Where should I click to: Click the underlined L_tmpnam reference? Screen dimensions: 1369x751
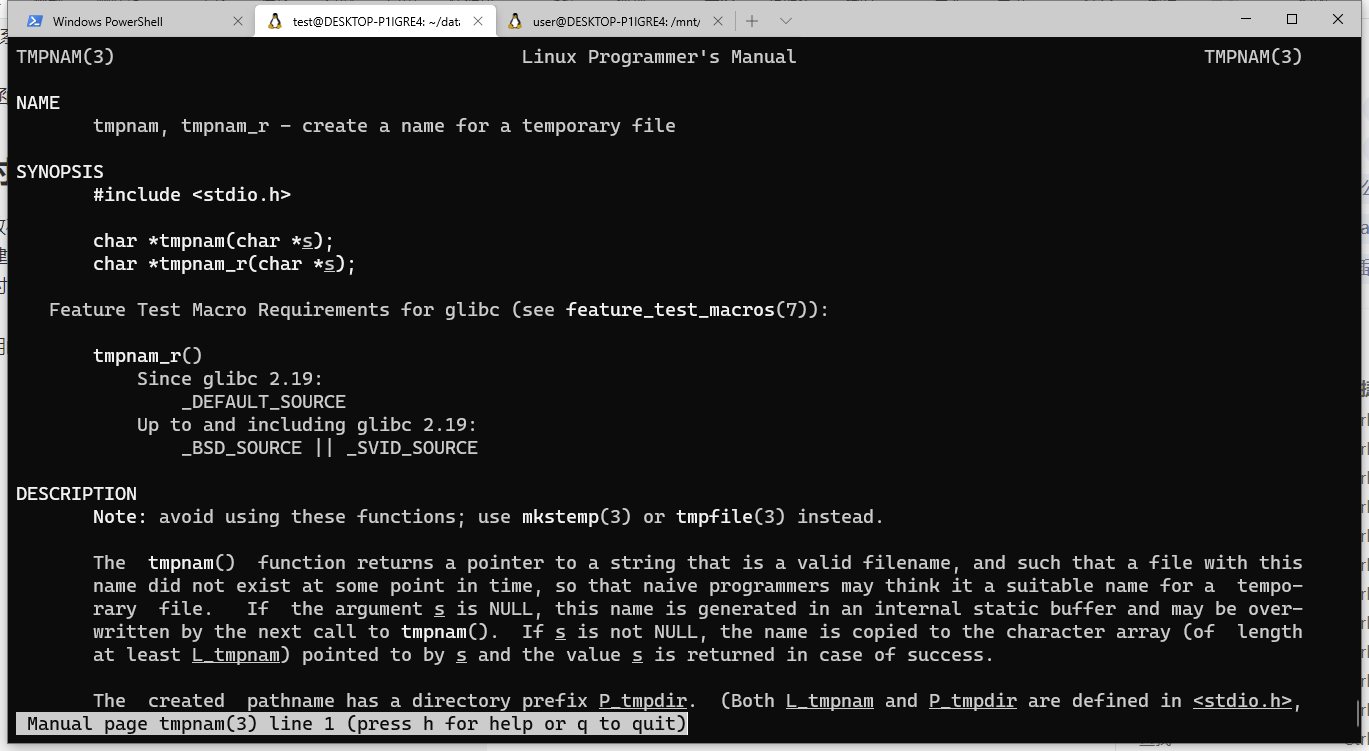(x=235, y=654)
